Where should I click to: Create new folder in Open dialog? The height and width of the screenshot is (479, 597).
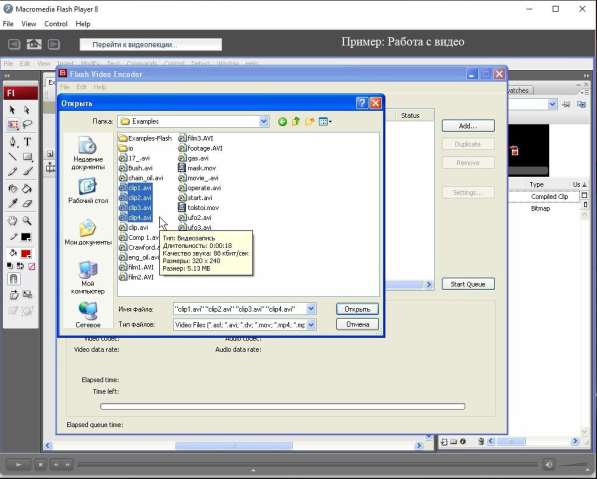310,121
